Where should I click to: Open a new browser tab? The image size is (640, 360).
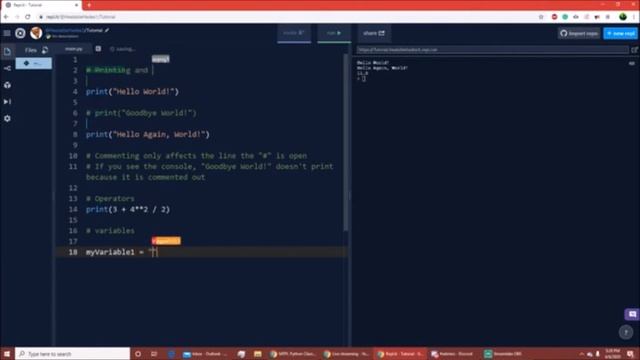(89, 5)
